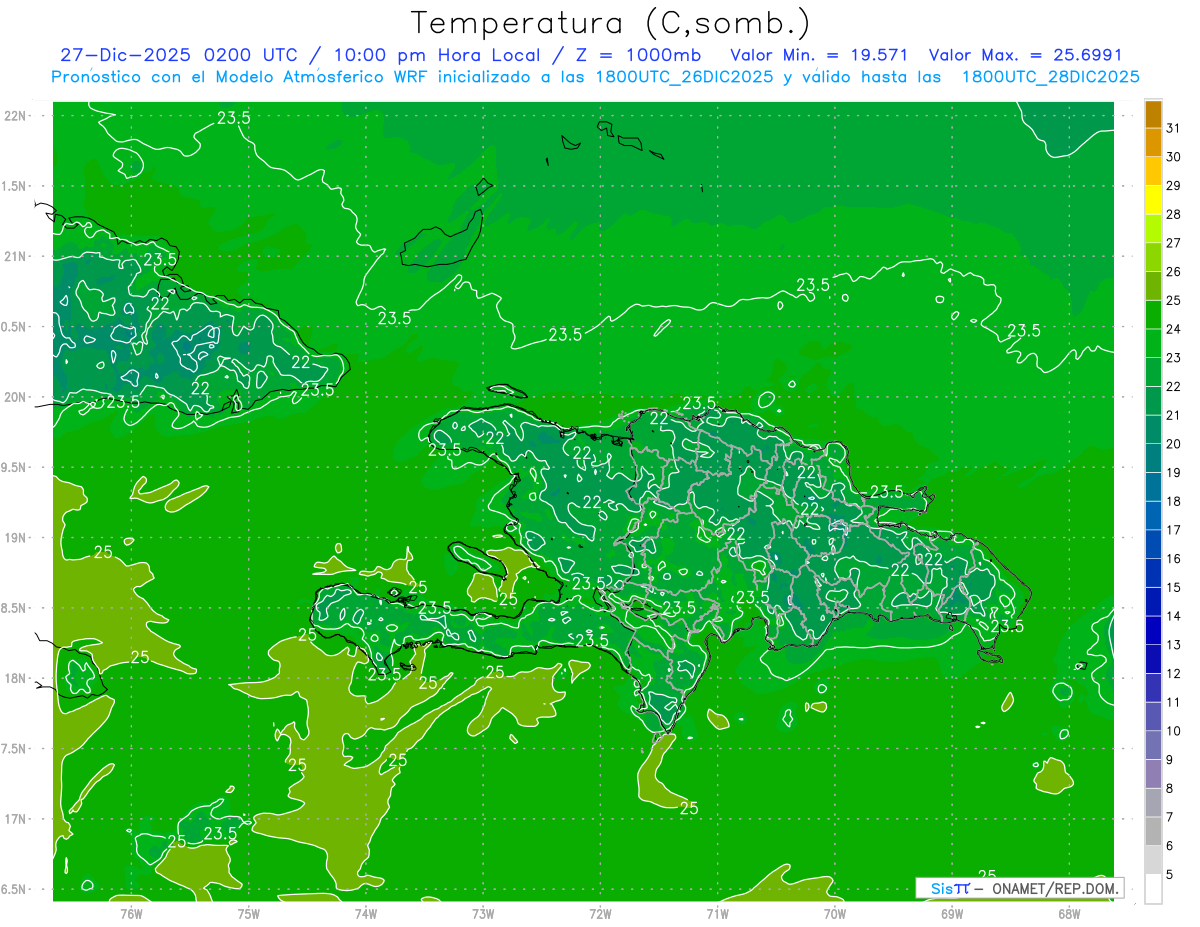The image size is (1200, 927).
Task: Click the dark orange legend swatch above 31
Action: (x=1153, y=114)
